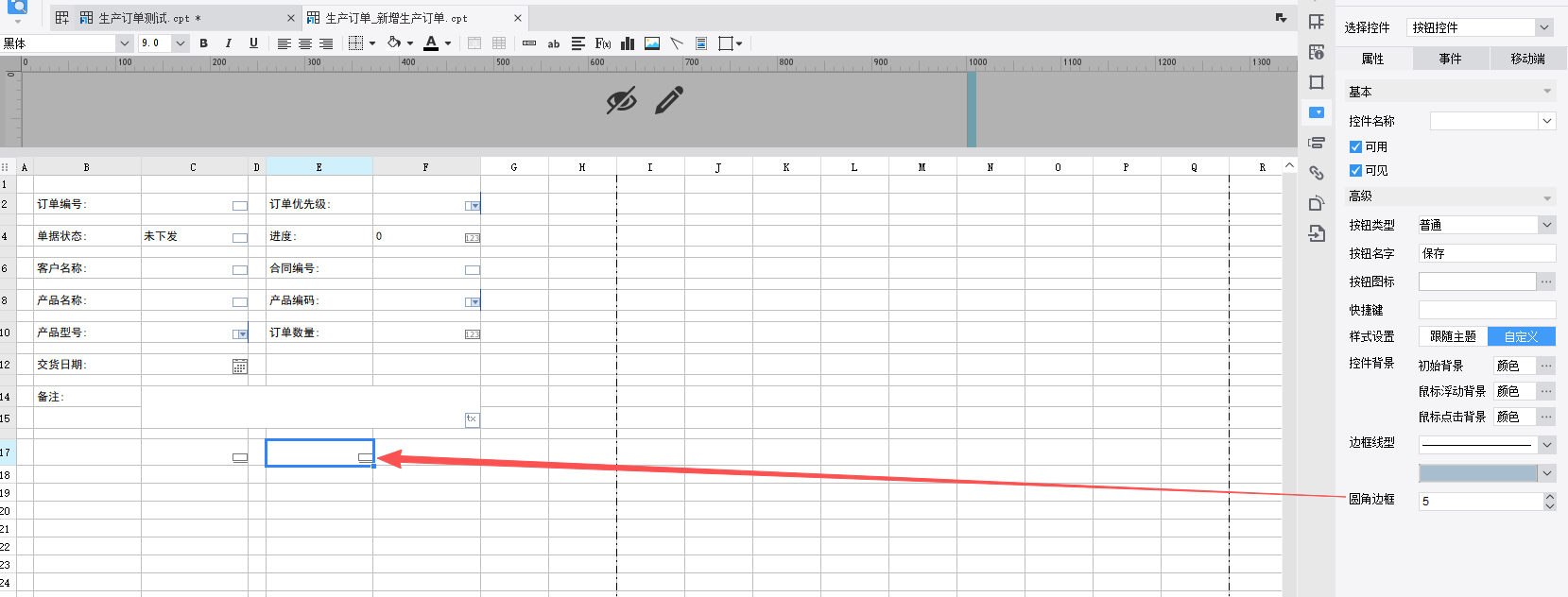
Task: Align cell text left
Action: (284, 43)
